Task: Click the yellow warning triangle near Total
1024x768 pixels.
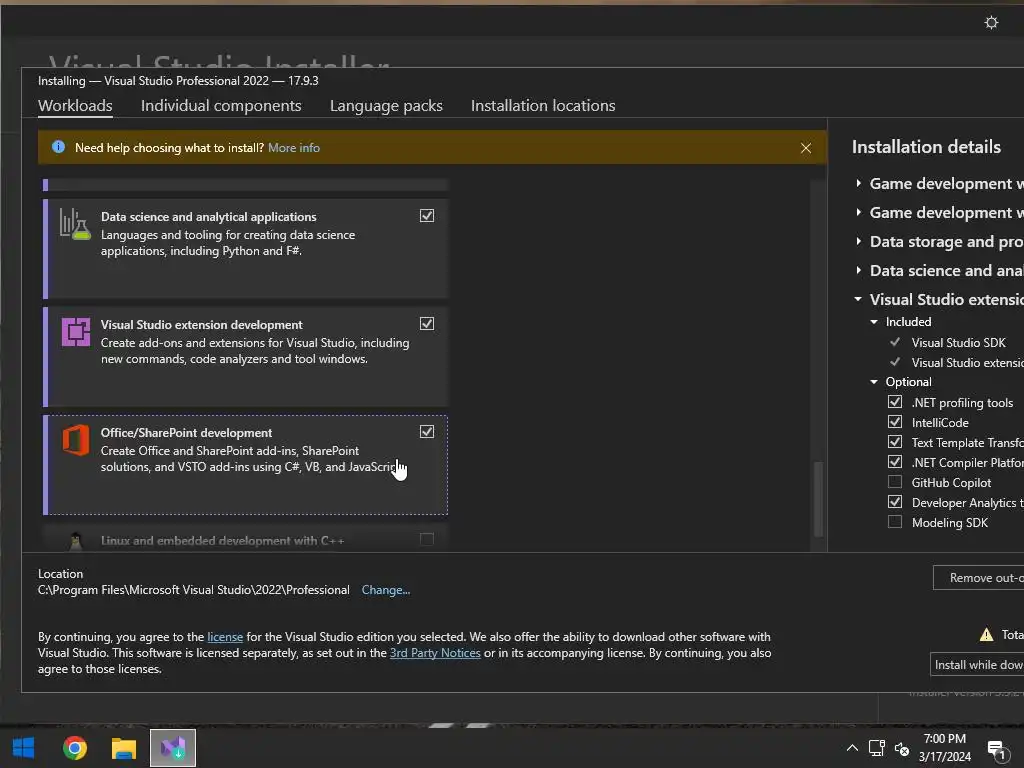Action: pos(986,634)
